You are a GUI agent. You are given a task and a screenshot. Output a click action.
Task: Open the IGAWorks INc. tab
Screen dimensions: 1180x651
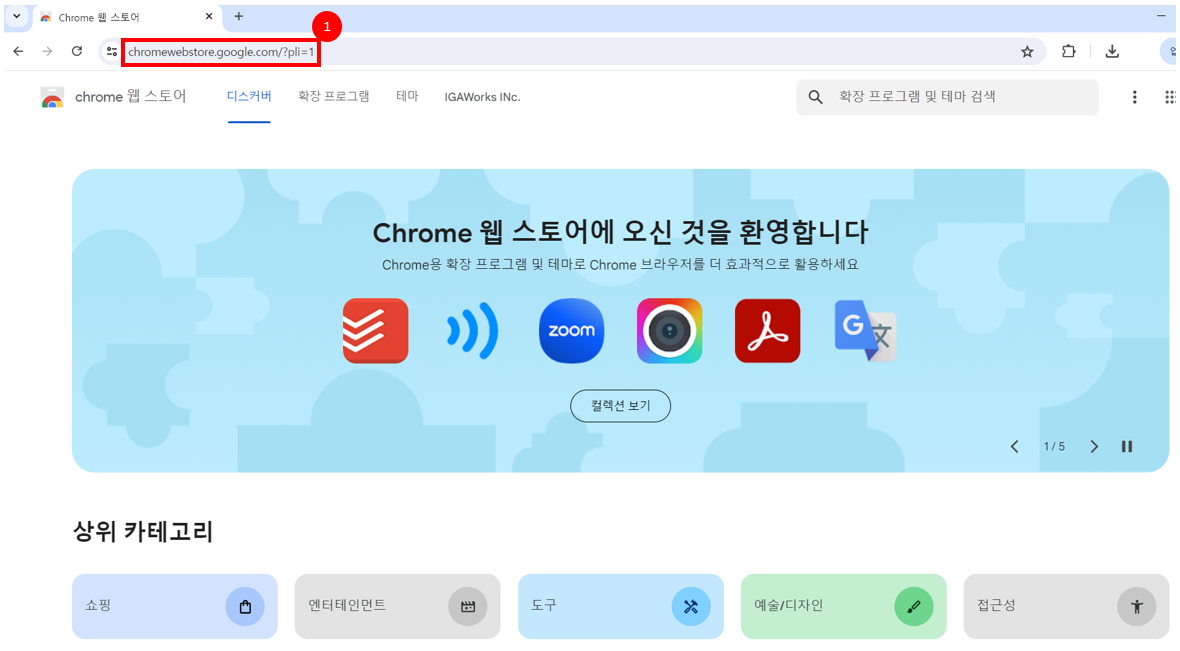pyautogui.click(x=482, y=97)
